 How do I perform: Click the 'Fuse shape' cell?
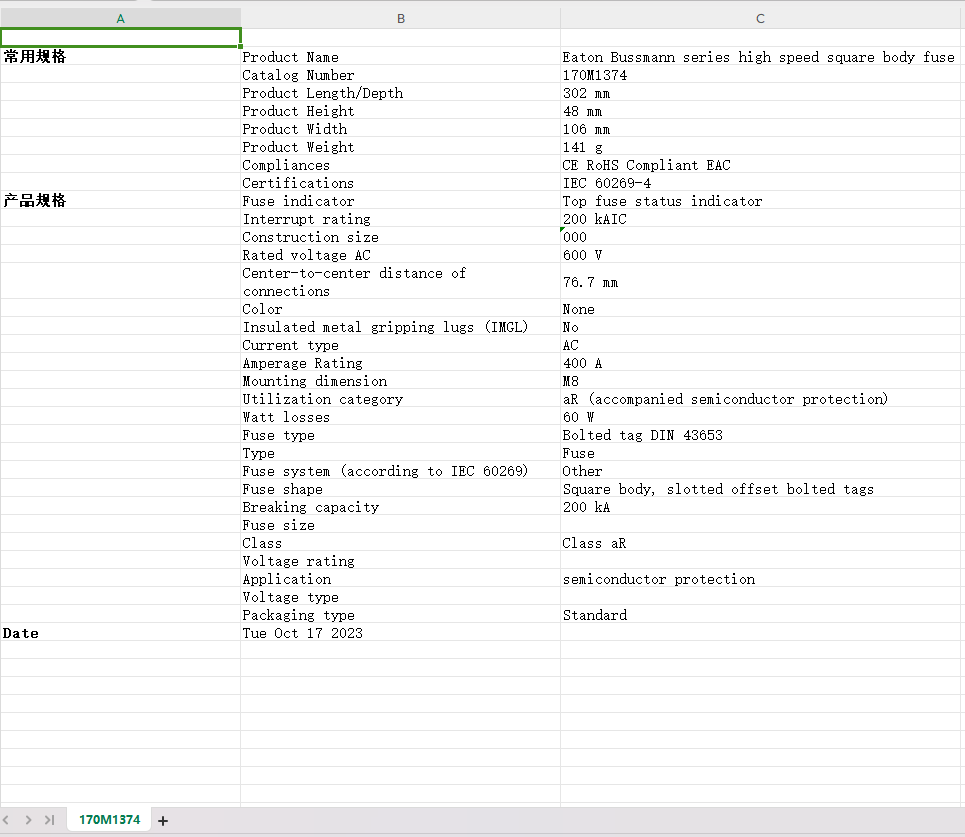pyautogui.click(x=401, y=489)
